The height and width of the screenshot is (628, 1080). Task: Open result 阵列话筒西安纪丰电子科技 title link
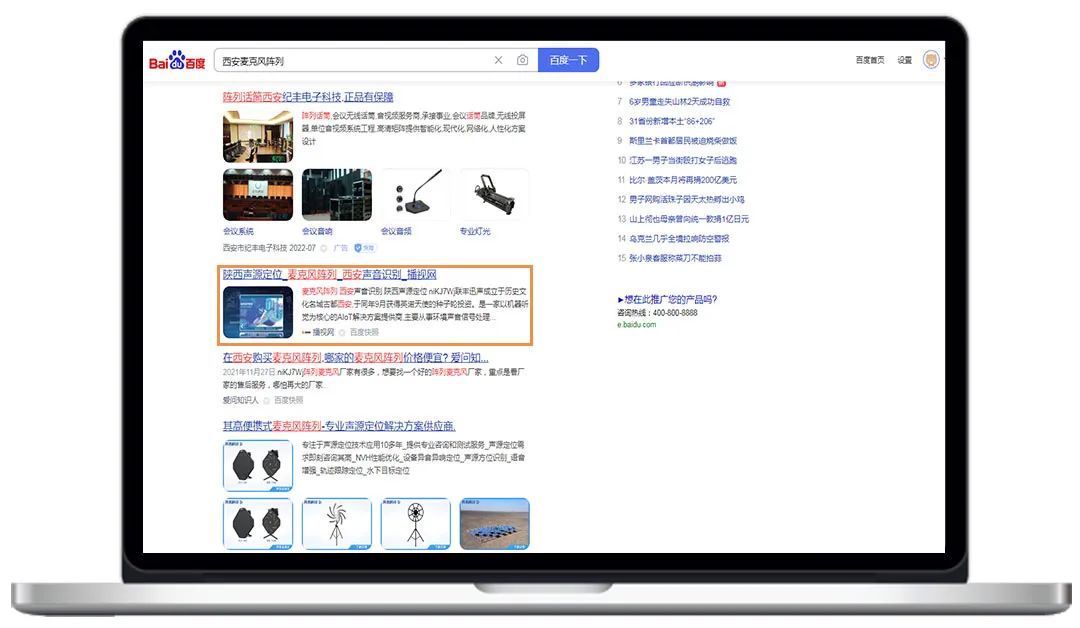[x=308, y=97]
